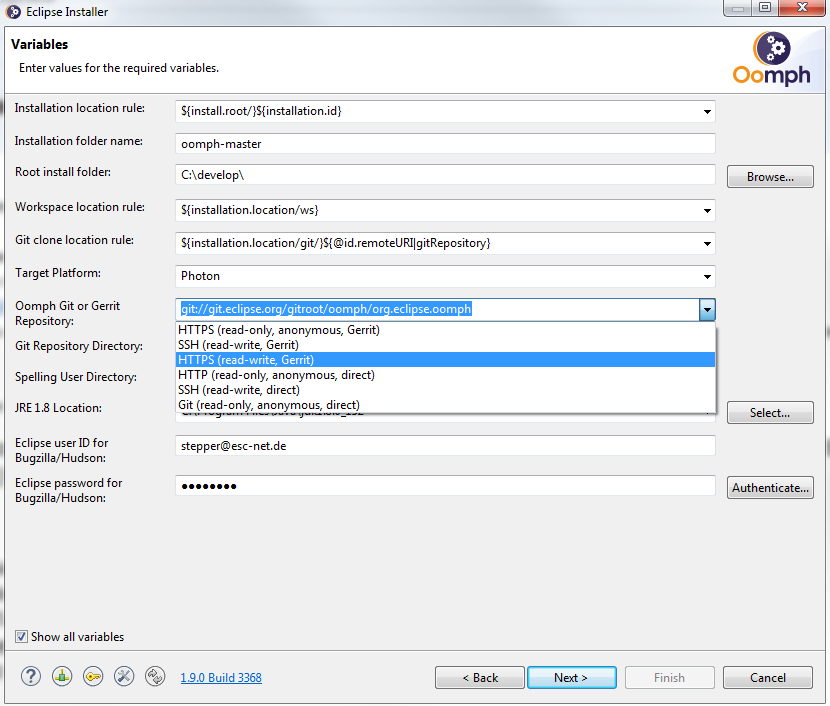
Task: Click the Installation location rule value text
Action: click(x=261, y=111)
